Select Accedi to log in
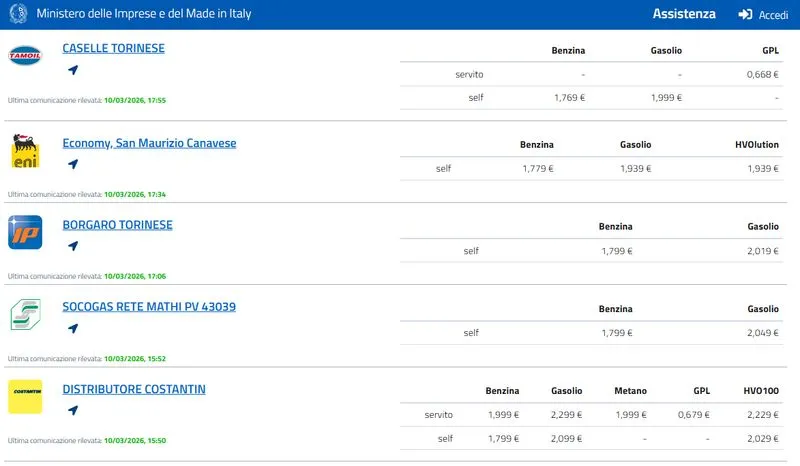Image resolution: width=800 pixels, height=466 pixels. [x=773, y=15]
